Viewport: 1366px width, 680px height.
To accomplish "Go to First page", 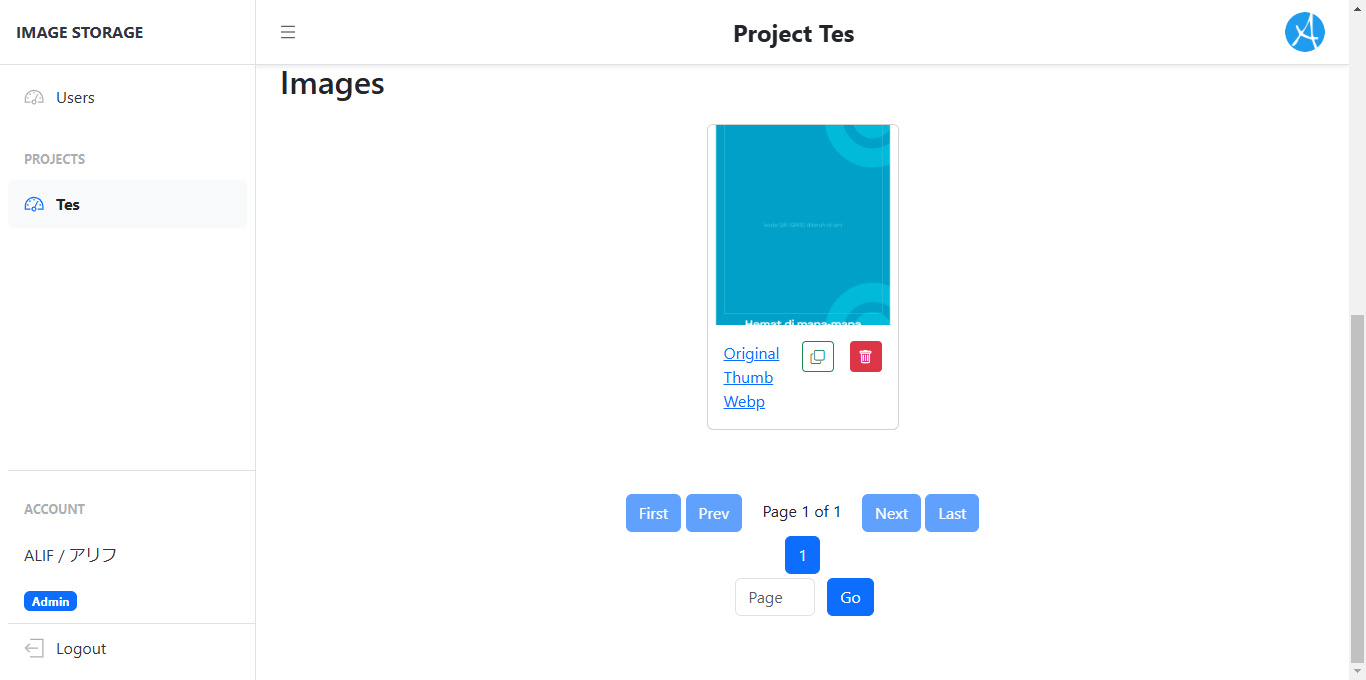I will tap(653, 514).
